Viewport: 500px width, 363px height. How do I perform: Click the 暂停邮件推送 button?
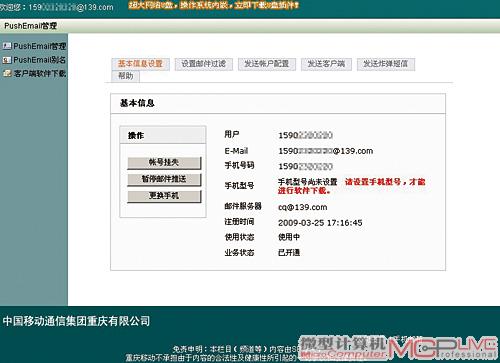(164, 179)
